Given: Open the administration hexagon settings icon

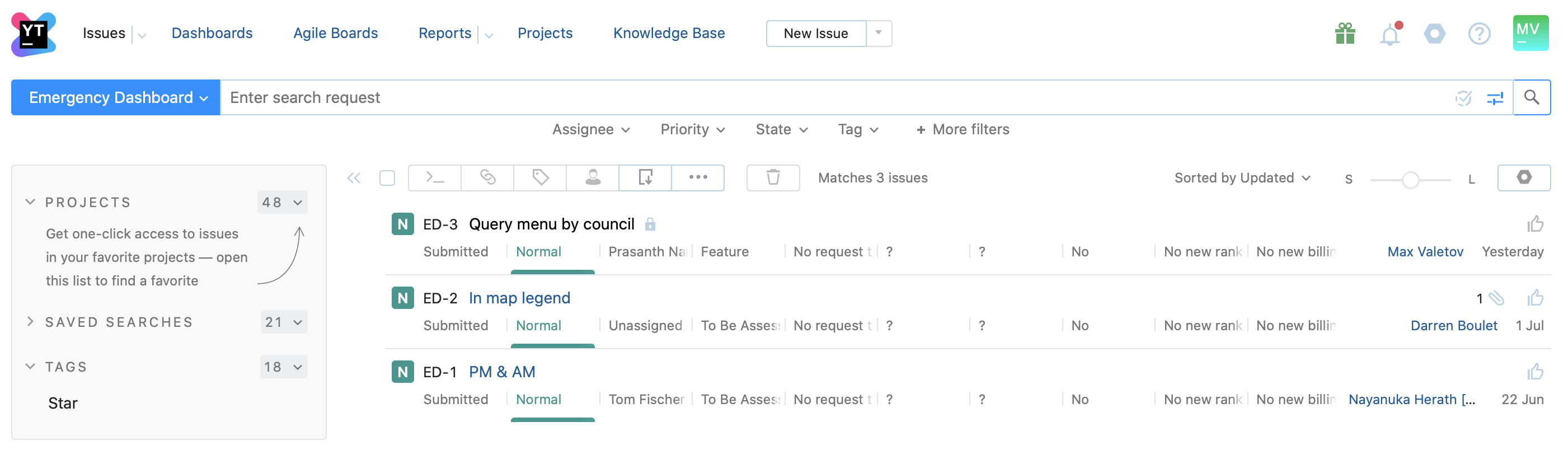Looking at the screenshot, I should [1435, 34].
